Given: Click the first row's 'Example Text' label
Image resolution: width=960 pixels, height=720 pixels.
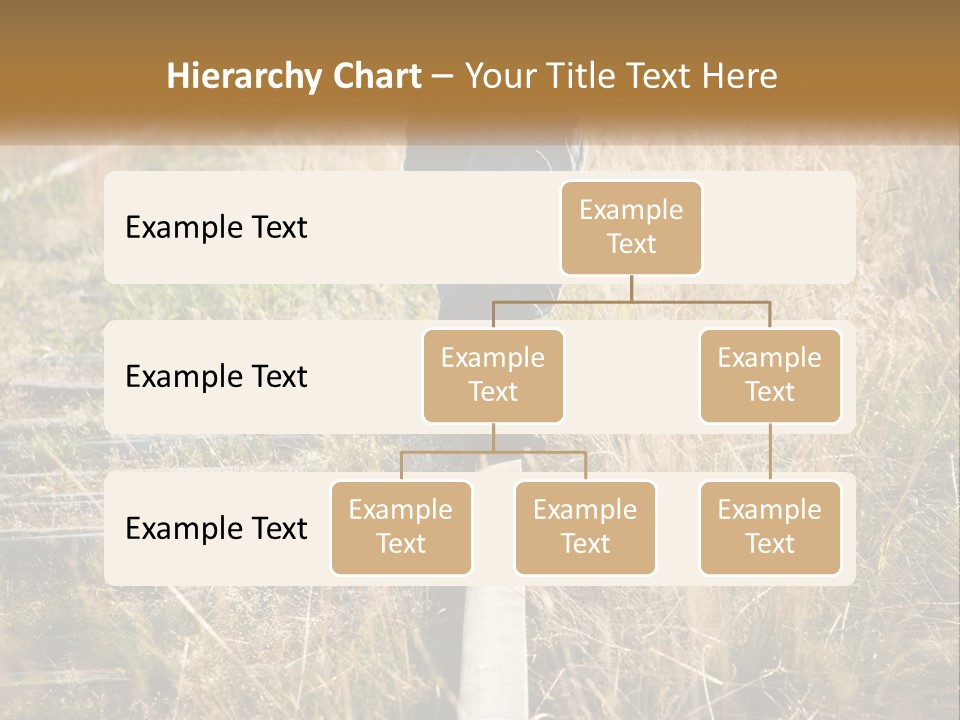Looking at the screenshot, I should pos(216,228).
